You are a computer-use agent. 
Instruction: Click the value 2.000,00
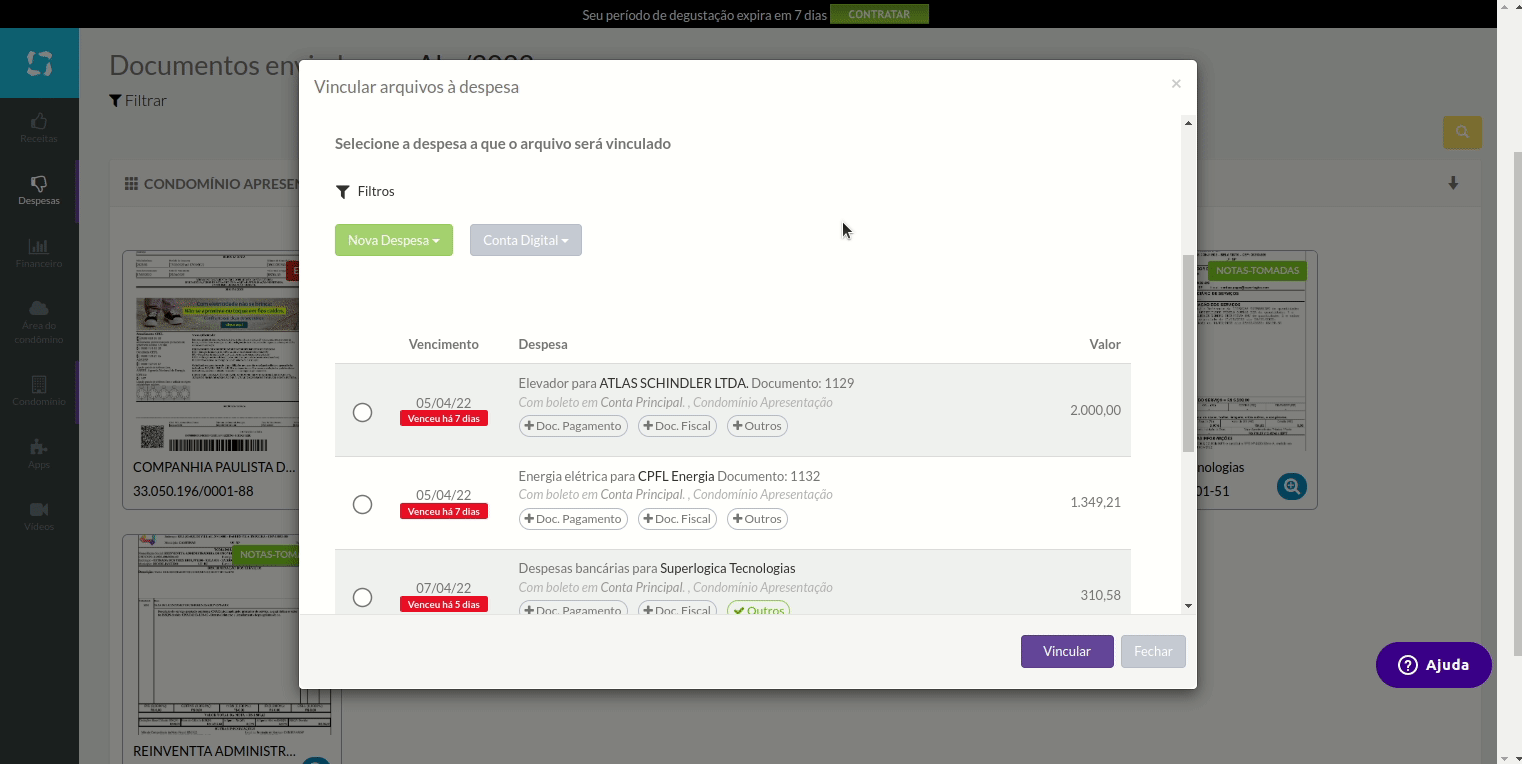coord(1095,410)
